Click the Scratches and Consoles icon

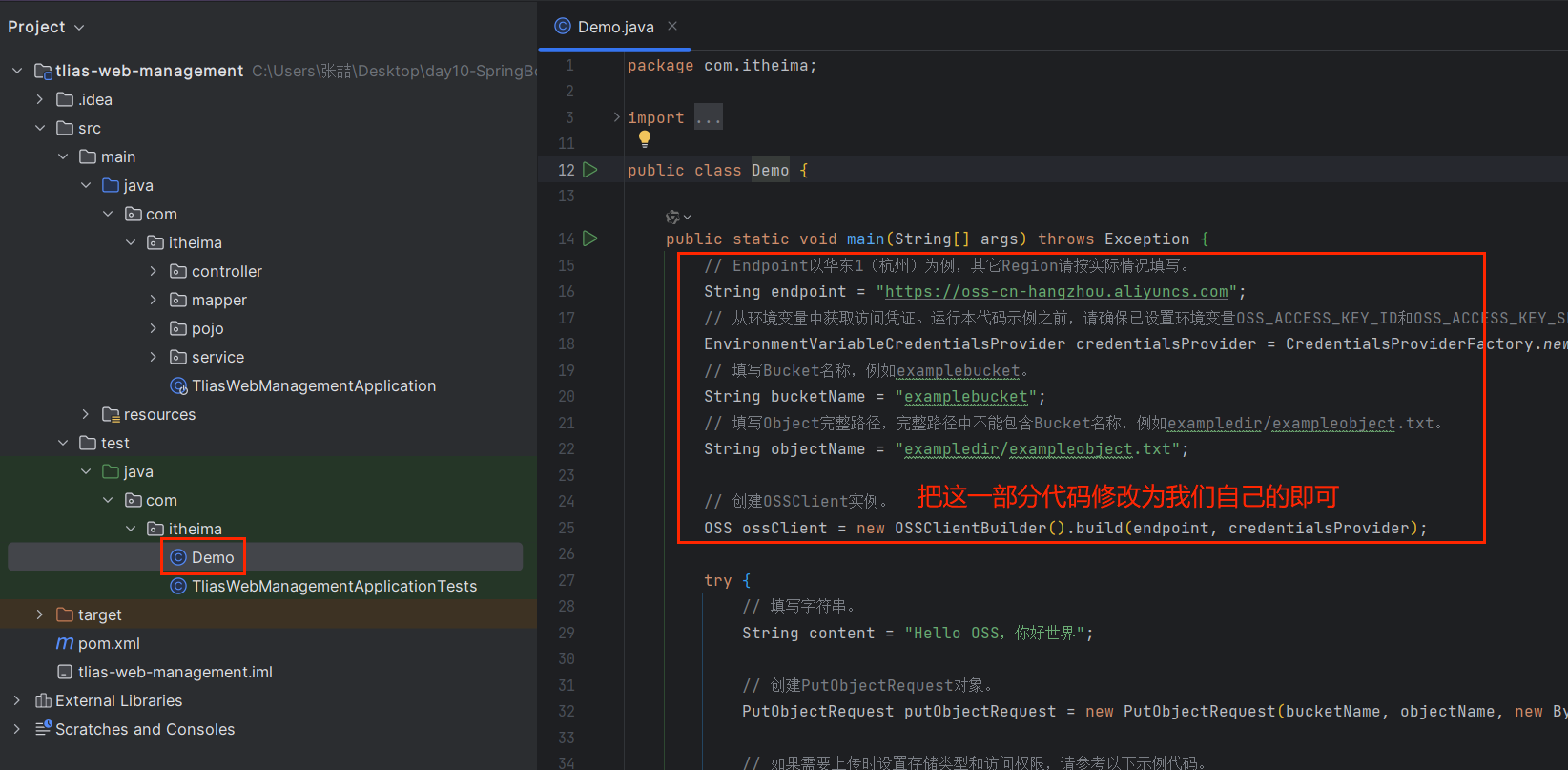tap(43, 729)
